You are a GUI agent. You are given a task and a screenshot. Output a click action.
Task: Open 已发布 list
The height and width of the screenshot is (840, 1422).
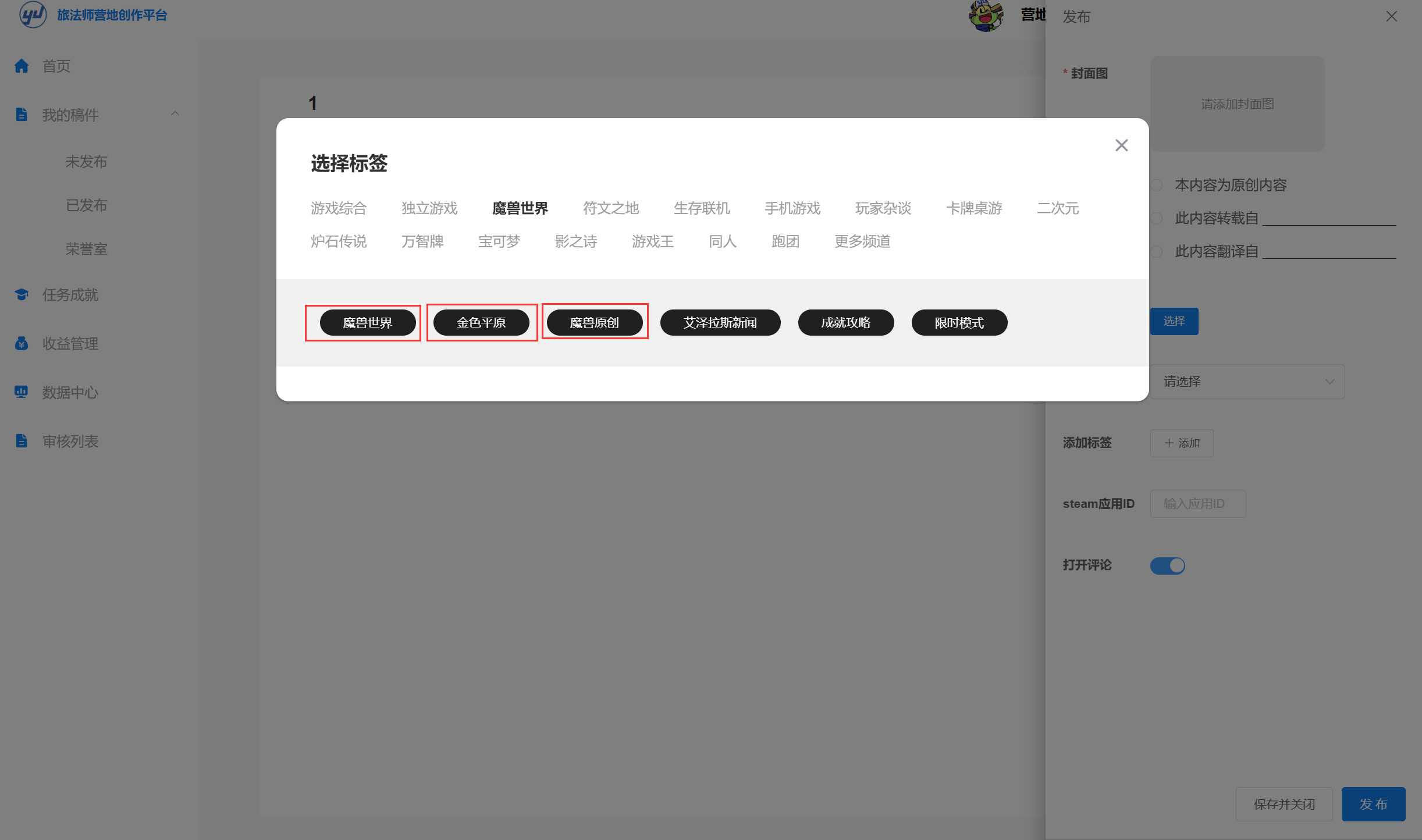(86, 205)
